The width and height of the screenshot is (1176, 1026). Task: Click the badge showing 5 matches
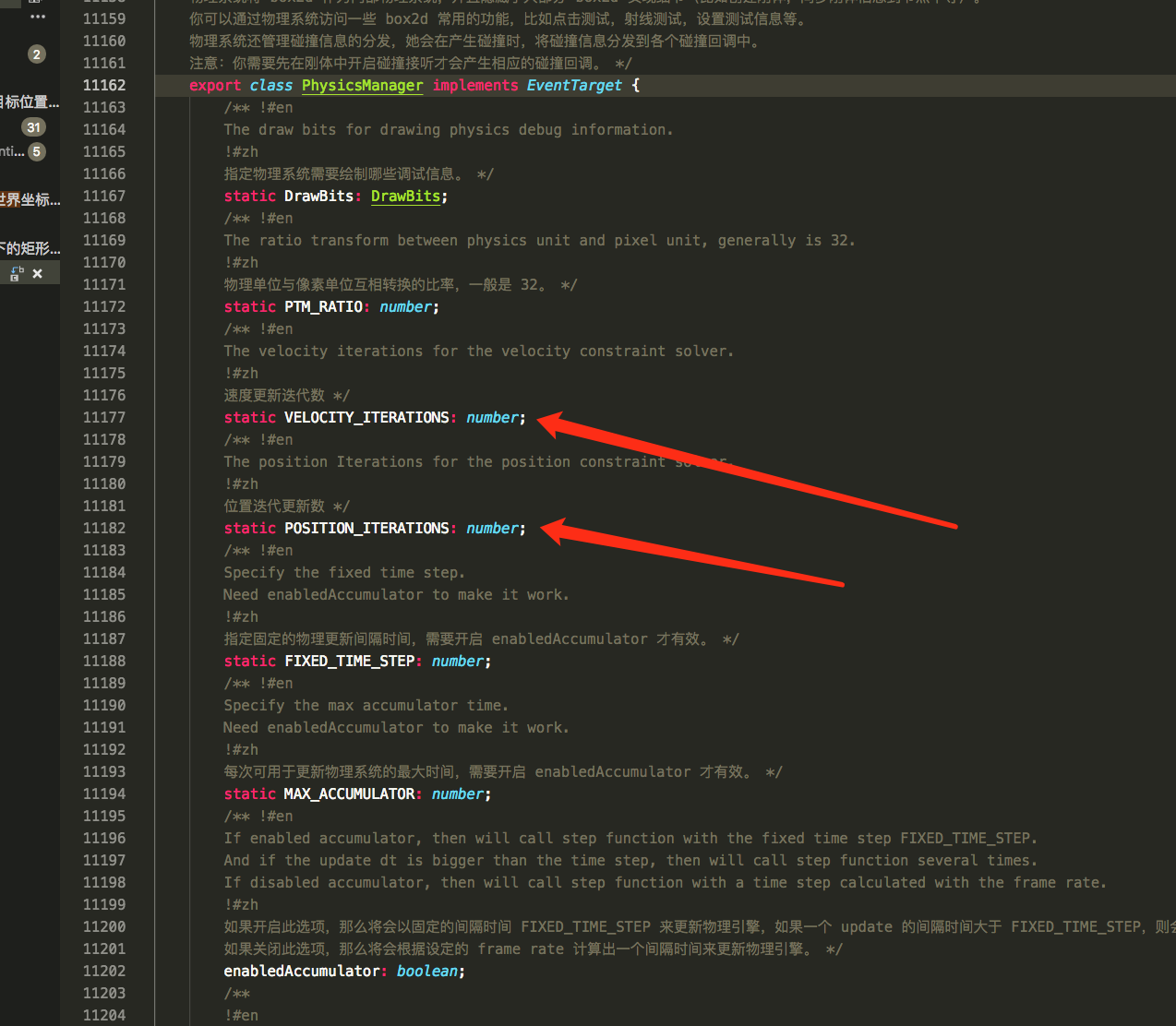(x=37, y=151)
